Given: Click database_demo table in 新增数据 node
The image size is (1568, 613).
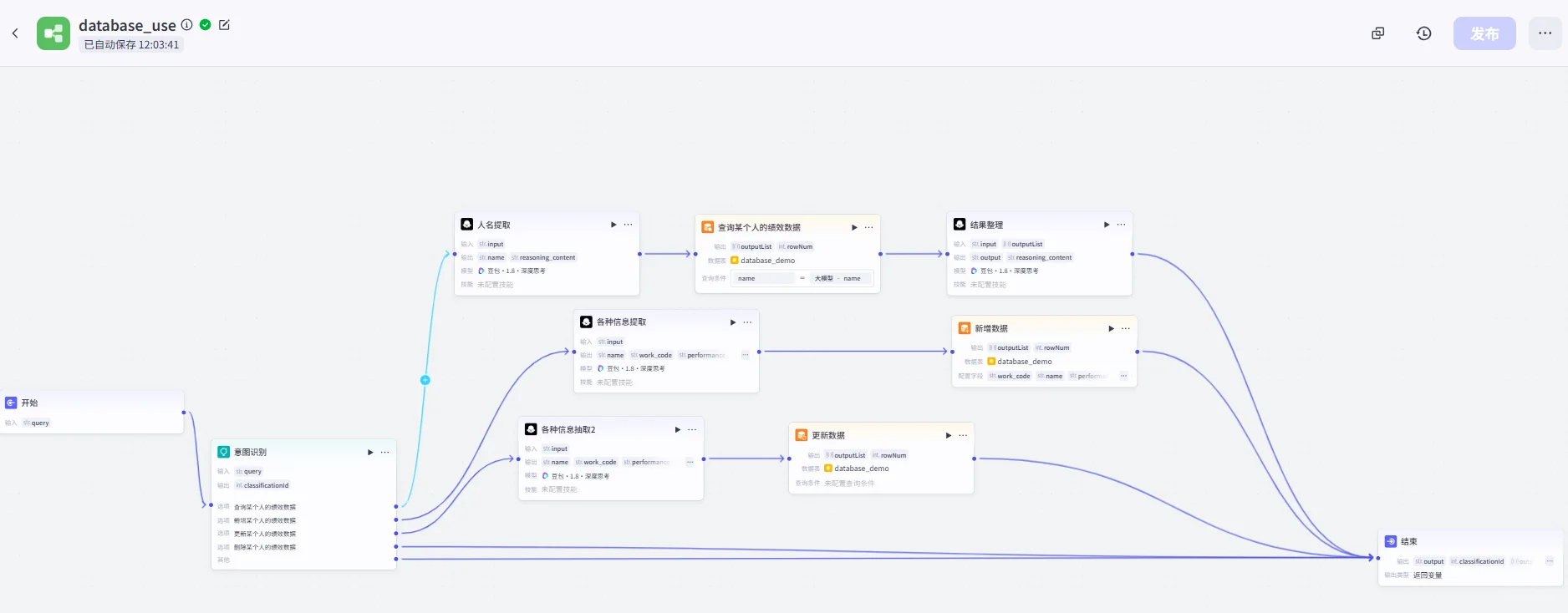Looking at the screenshot, I should [x=1020, y=362].
